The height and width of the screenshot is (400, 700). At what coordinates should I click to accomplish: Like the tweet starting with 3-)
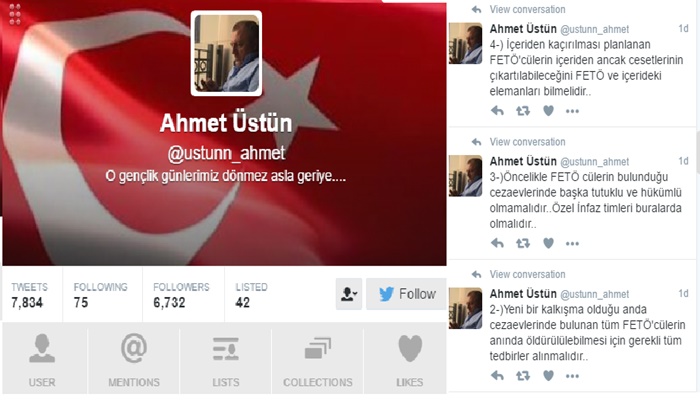click(x=548, y=243)
